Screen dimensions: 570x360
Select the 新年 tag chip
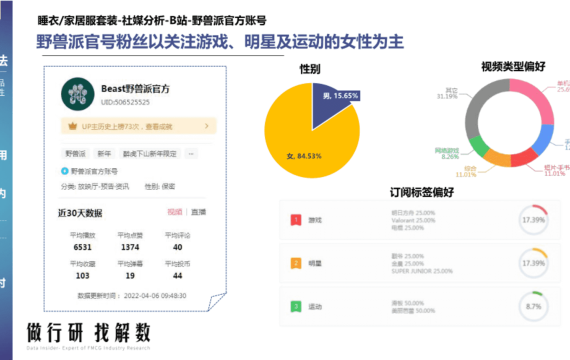[x=104, y=154]
